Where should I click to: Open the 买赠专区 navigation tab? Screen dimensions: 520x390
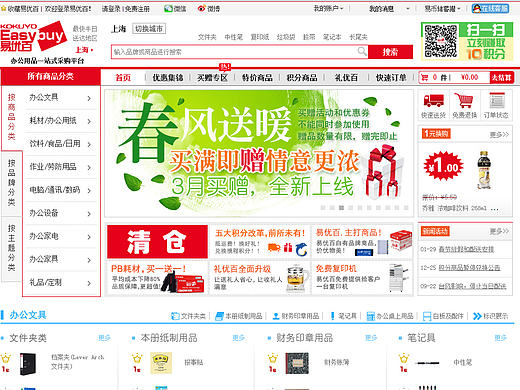tap(212, 78)
